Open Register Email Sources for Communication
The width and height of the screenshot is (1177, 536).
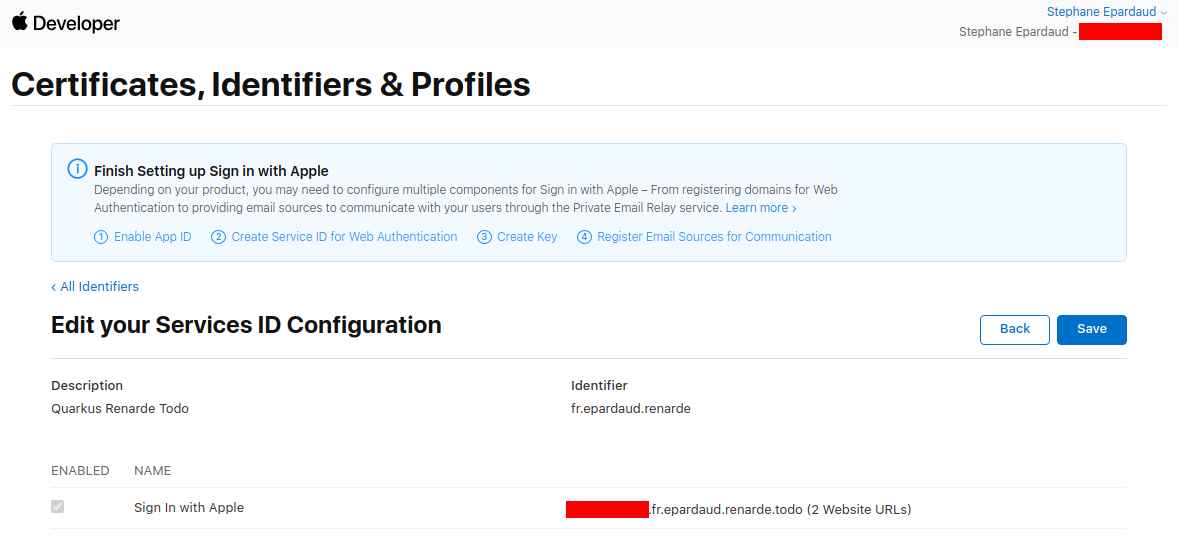tap(714, 237)
